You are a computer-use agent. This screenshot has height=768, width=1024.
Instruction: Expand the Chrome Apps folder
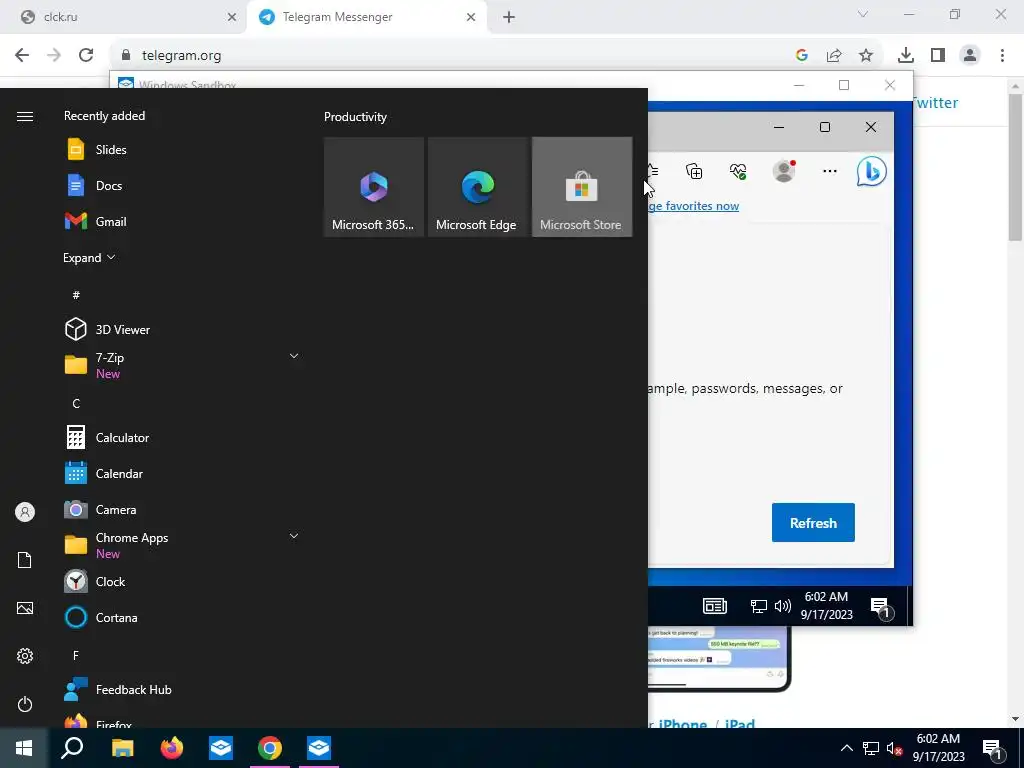coord(294,536)
